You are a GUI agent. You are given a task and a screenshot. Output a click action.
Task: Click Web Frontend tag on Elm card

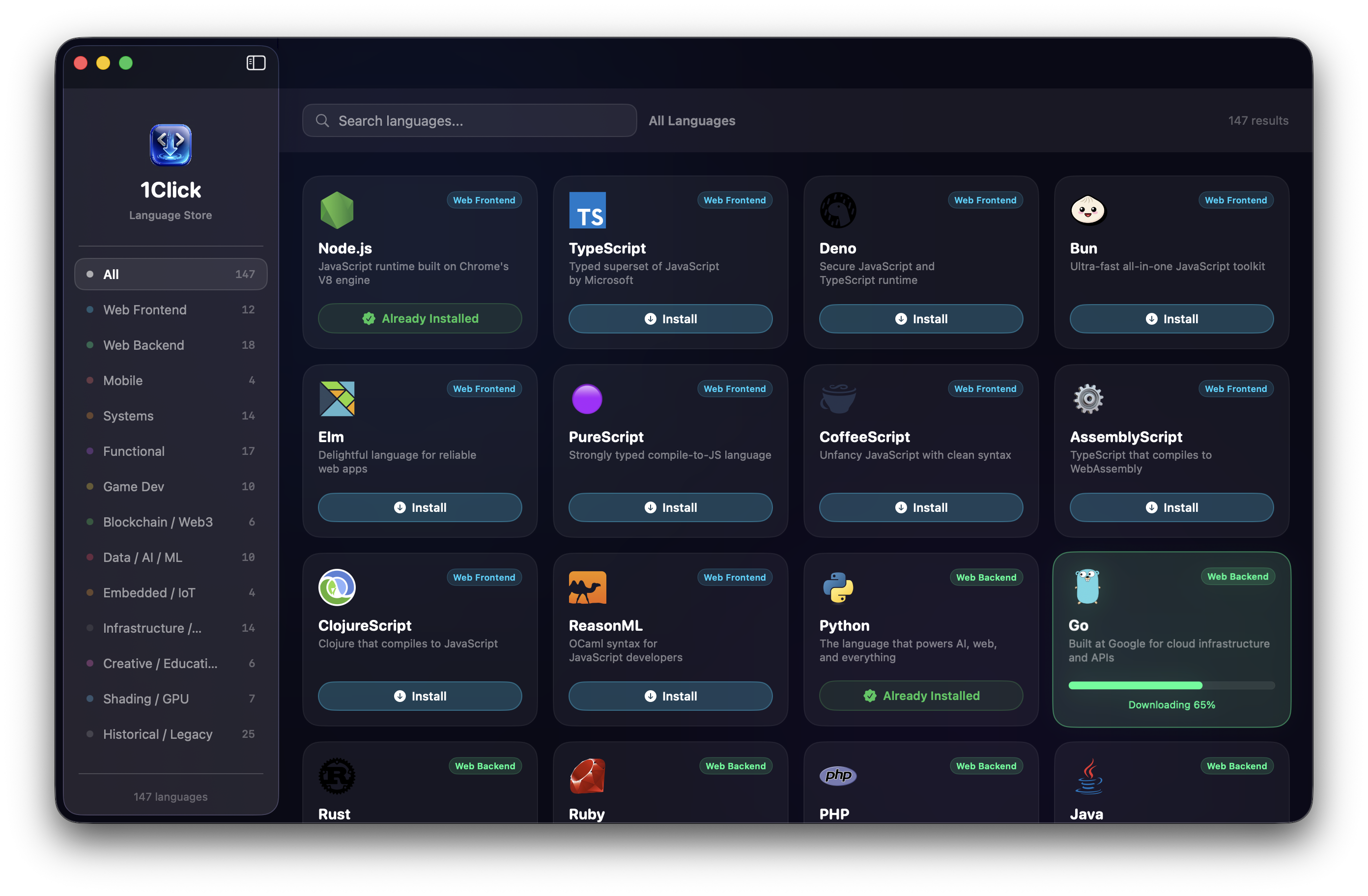click(484, 389)
